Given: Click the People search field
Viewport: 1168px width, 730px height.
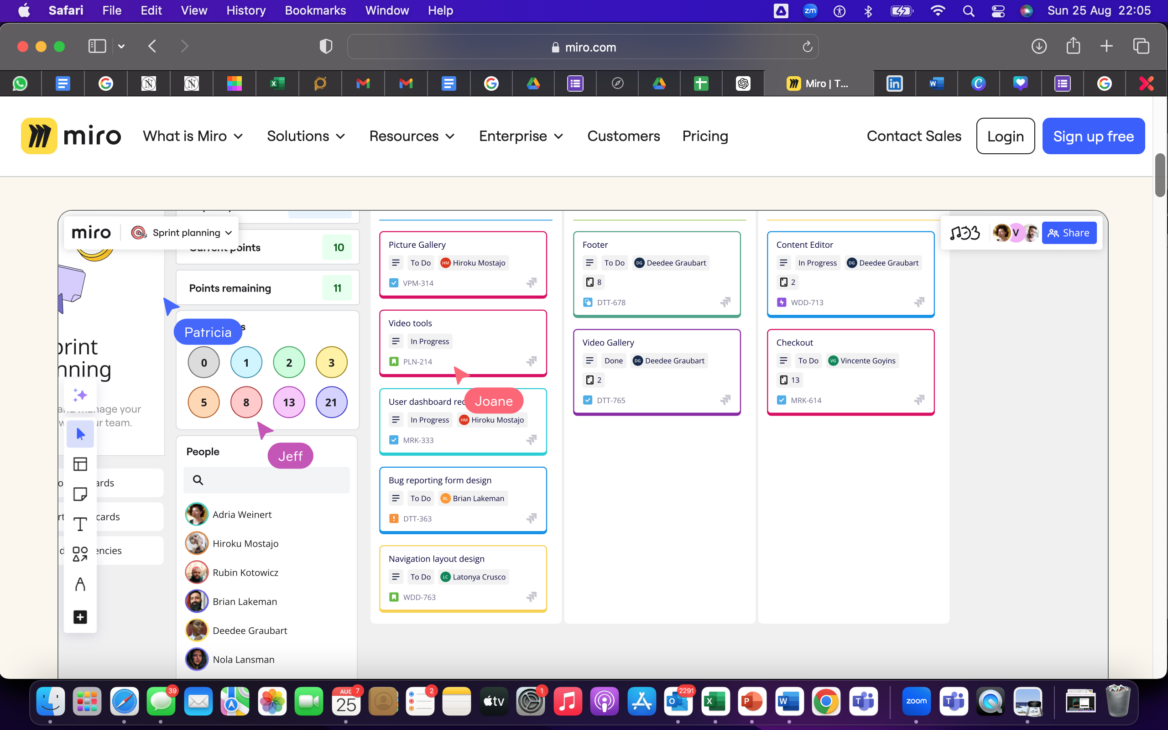Looking at the screenshot, I should coord(267,480).
